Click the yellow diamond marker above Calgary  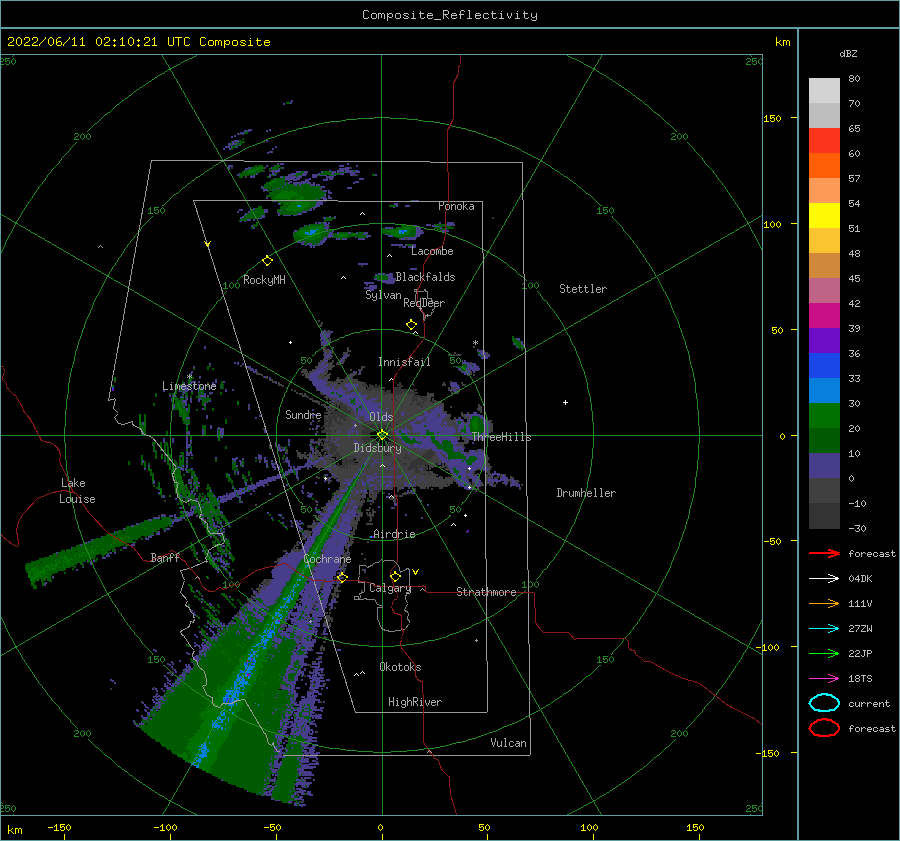395,576
